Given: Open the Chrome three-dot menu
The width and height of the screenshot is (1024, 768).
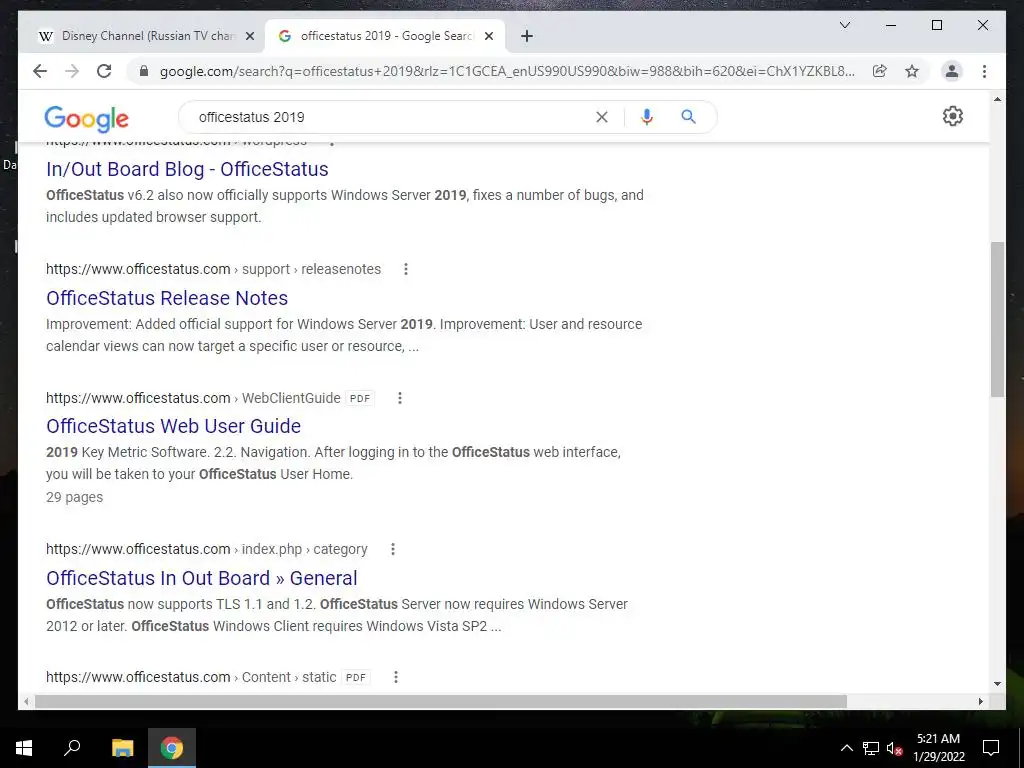Looking at the screenshot, I should pos(984,71).
